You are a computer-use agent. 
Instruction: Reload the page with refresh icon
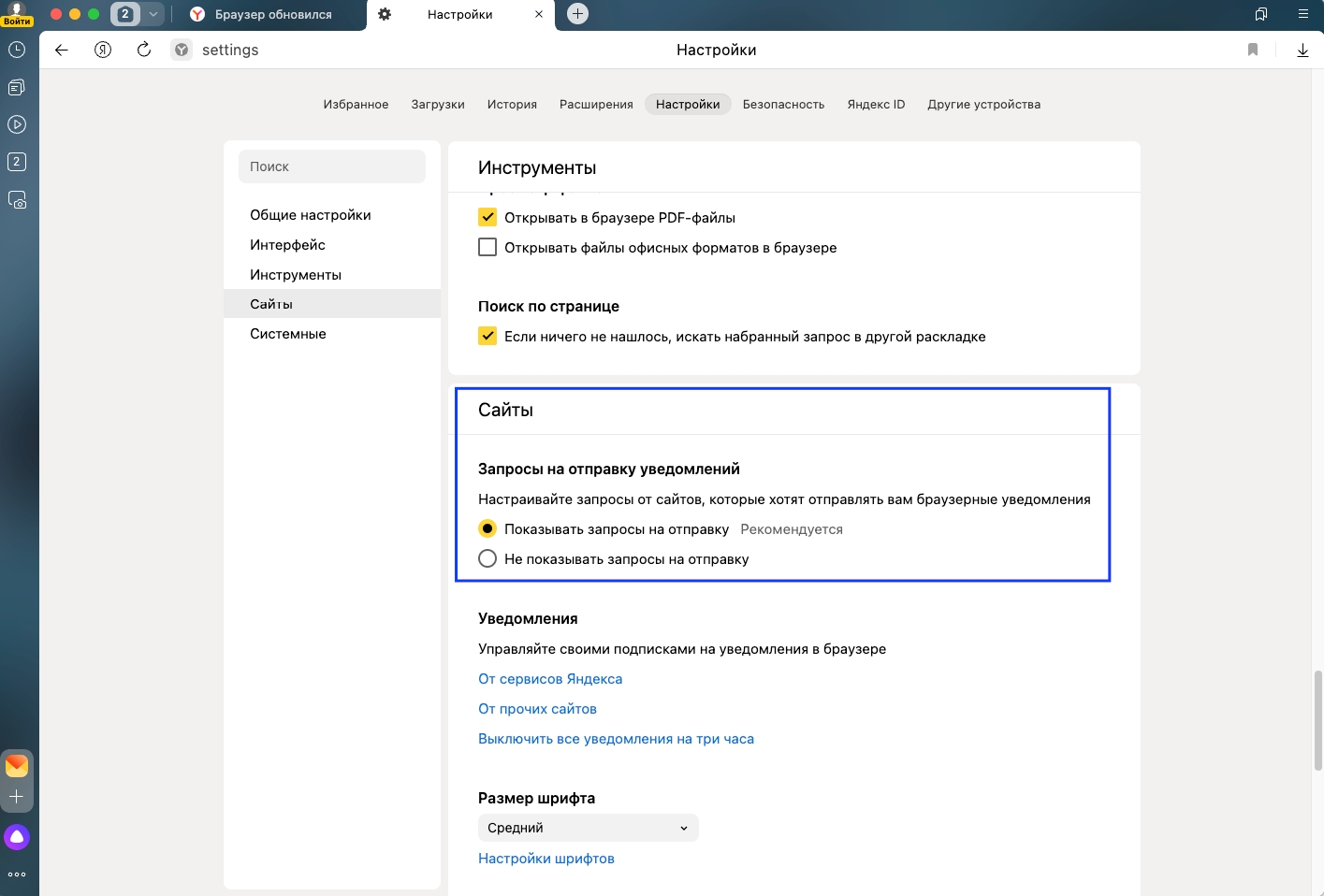(x=144, y=51)
